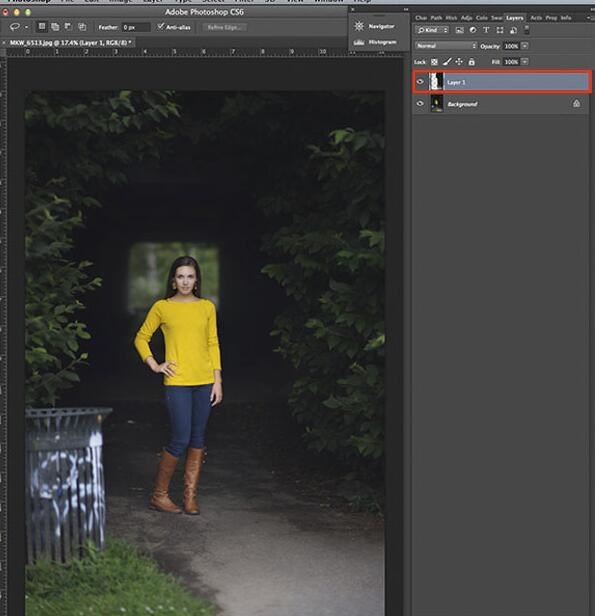Switch to the Acti panel tab
The image size is (595, 616).
[x=536, y=18]
